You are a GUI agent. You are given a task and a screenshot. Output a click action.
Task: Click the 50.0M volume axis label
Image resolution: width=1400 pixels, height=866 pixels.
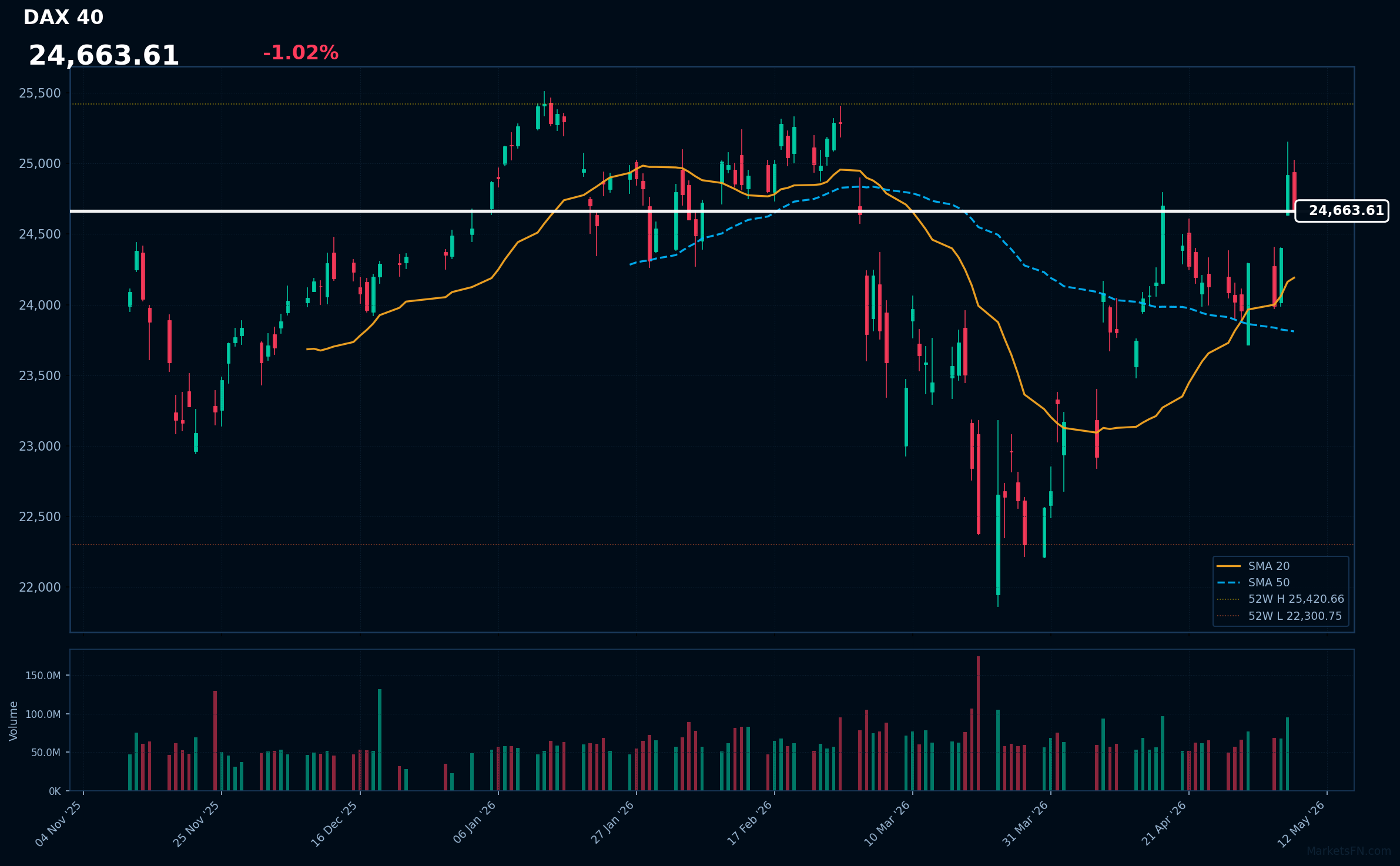click(x=46, y=753)
